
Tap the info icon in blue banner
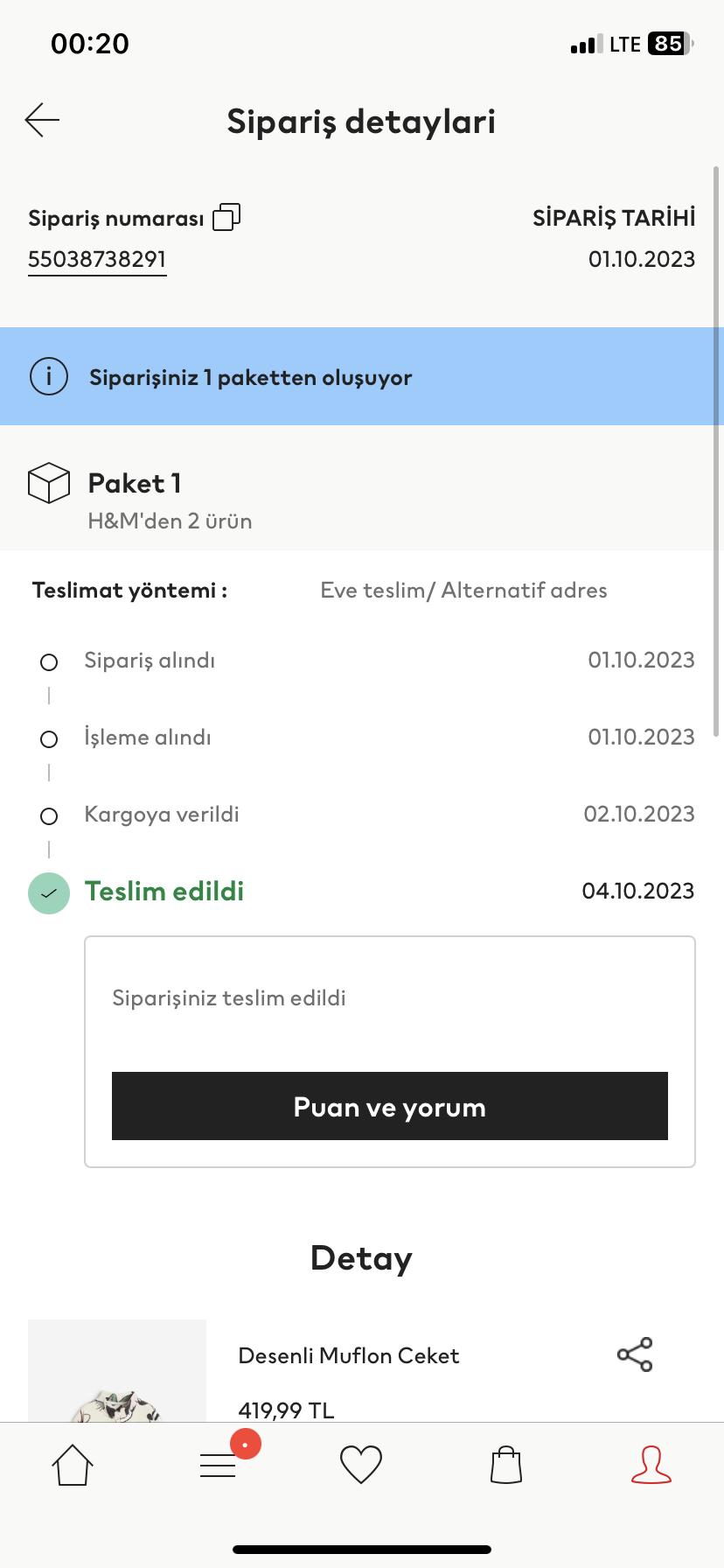[49, 377]
